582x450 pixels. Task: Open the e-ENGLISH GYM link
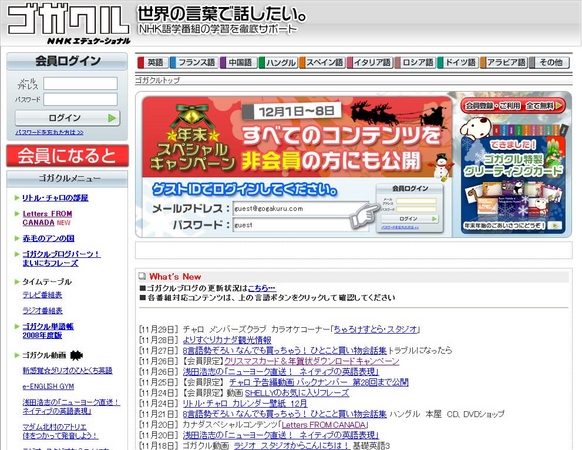[48, 387]
